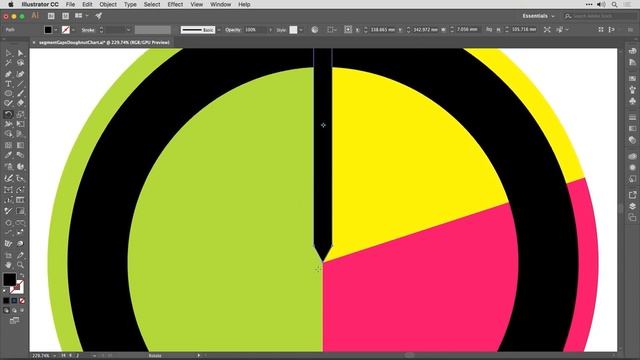Select the Hand tool
Screen dimensions: 640x360
[x=8, y=265]
